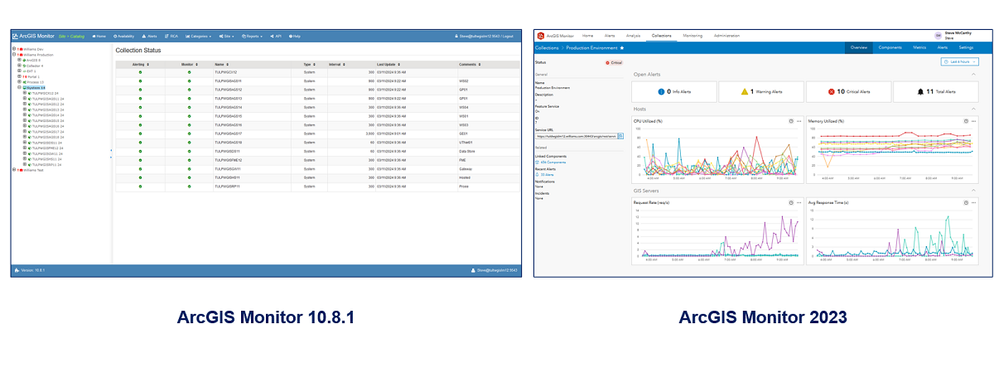Open info icon on CPU Utilized chart

(x=790, y=120)
